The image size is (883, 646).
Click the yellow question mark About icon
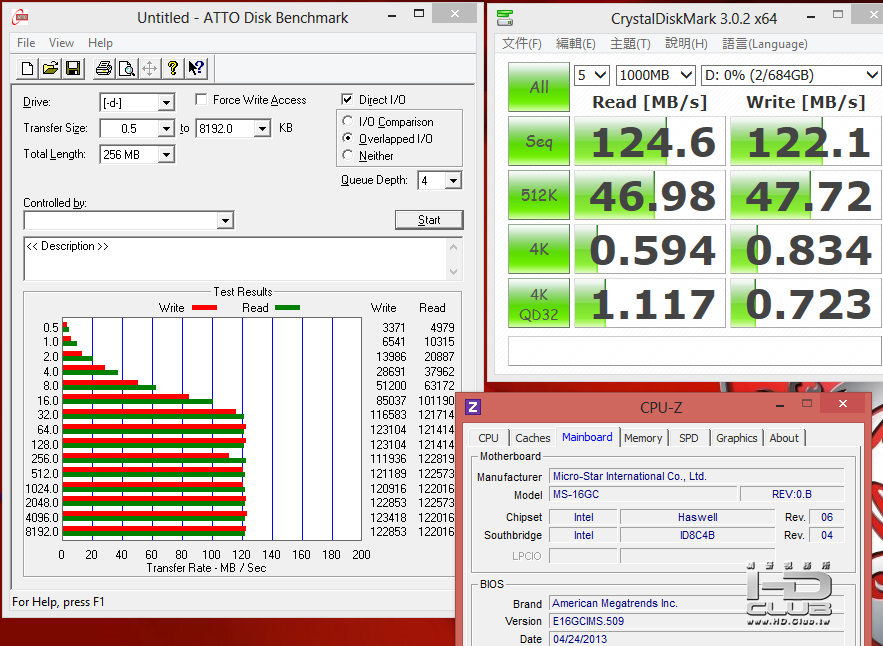[173, 68]
